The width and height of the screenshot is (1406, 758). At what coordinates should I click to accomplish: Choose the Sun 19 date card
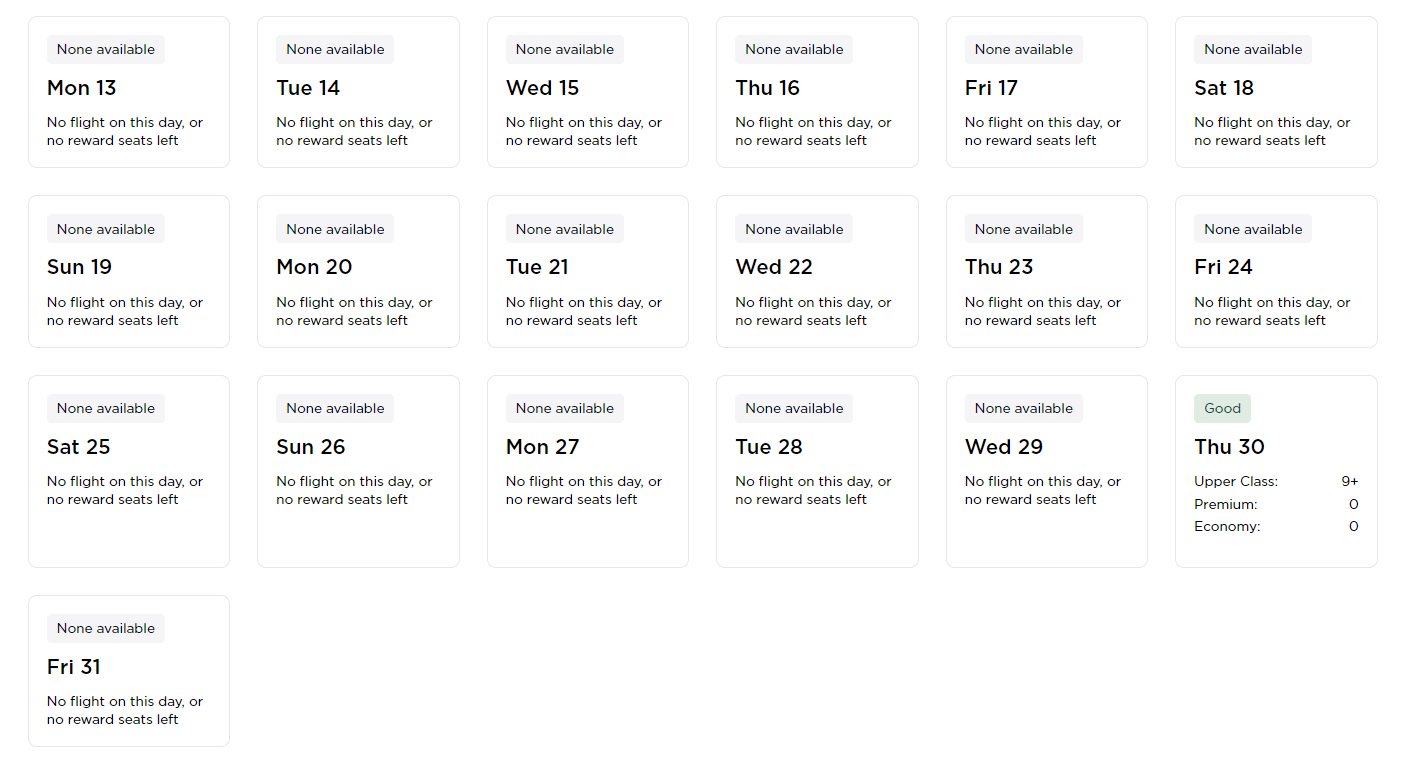click(128, 271)
